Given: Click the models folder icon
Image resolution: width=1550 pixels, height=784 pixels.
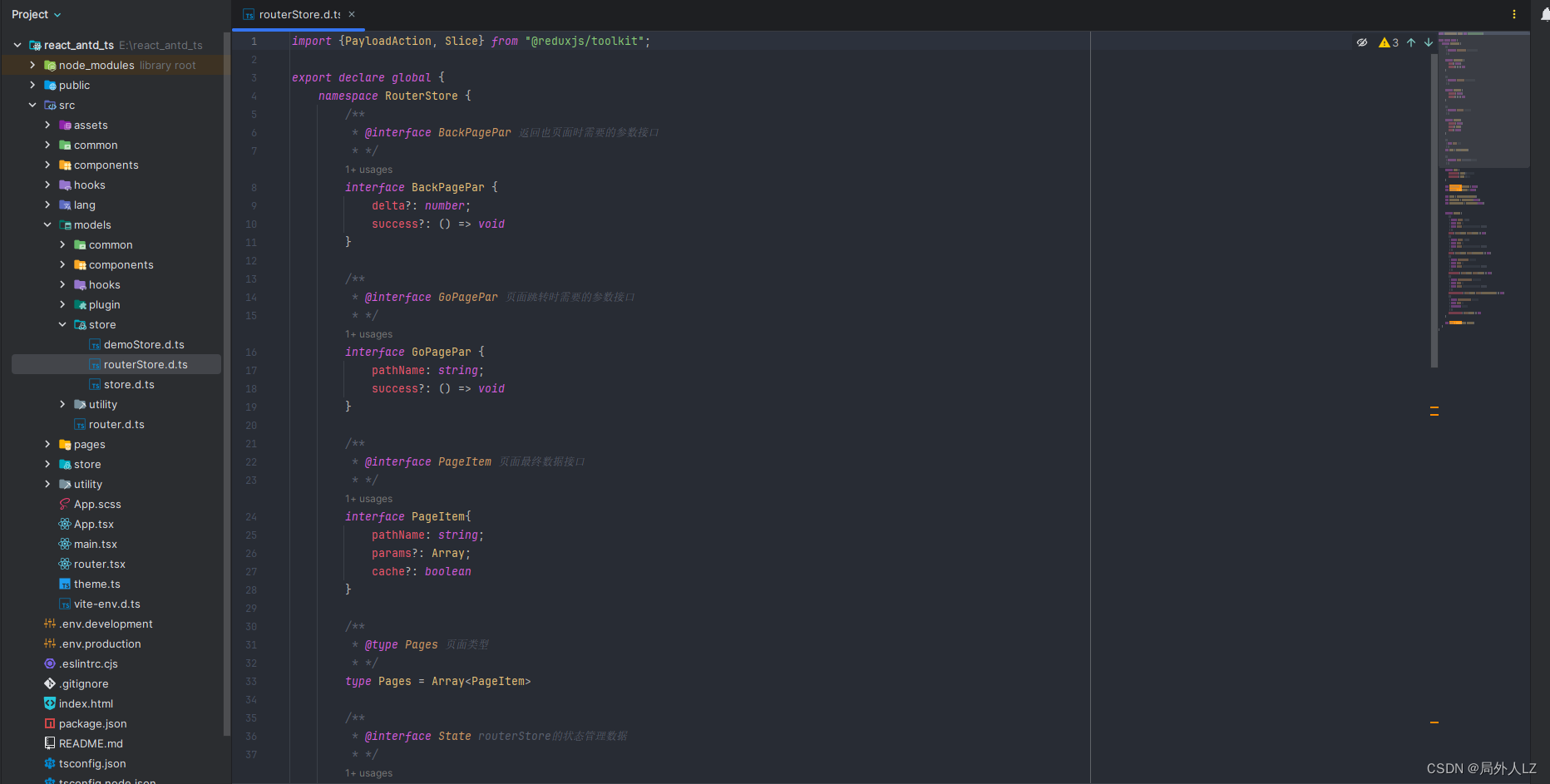Looking at the screenshot, I should tap(65, 224).
